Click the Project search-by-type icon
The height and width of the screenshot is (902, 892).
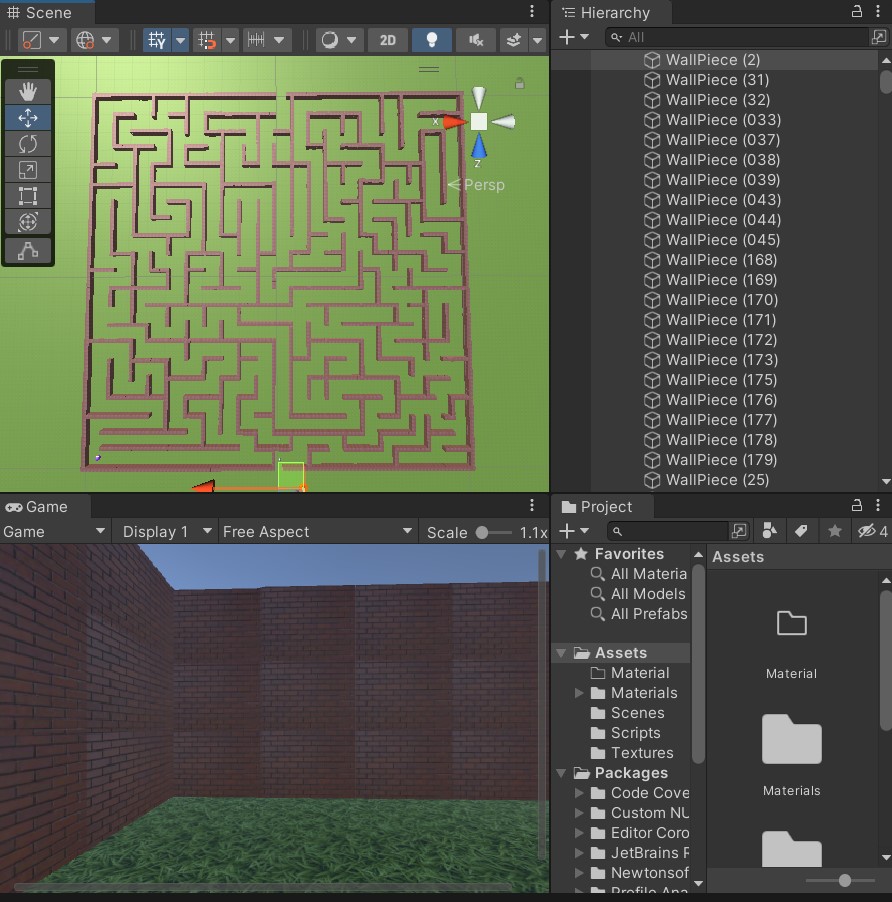tap(769, 531)
